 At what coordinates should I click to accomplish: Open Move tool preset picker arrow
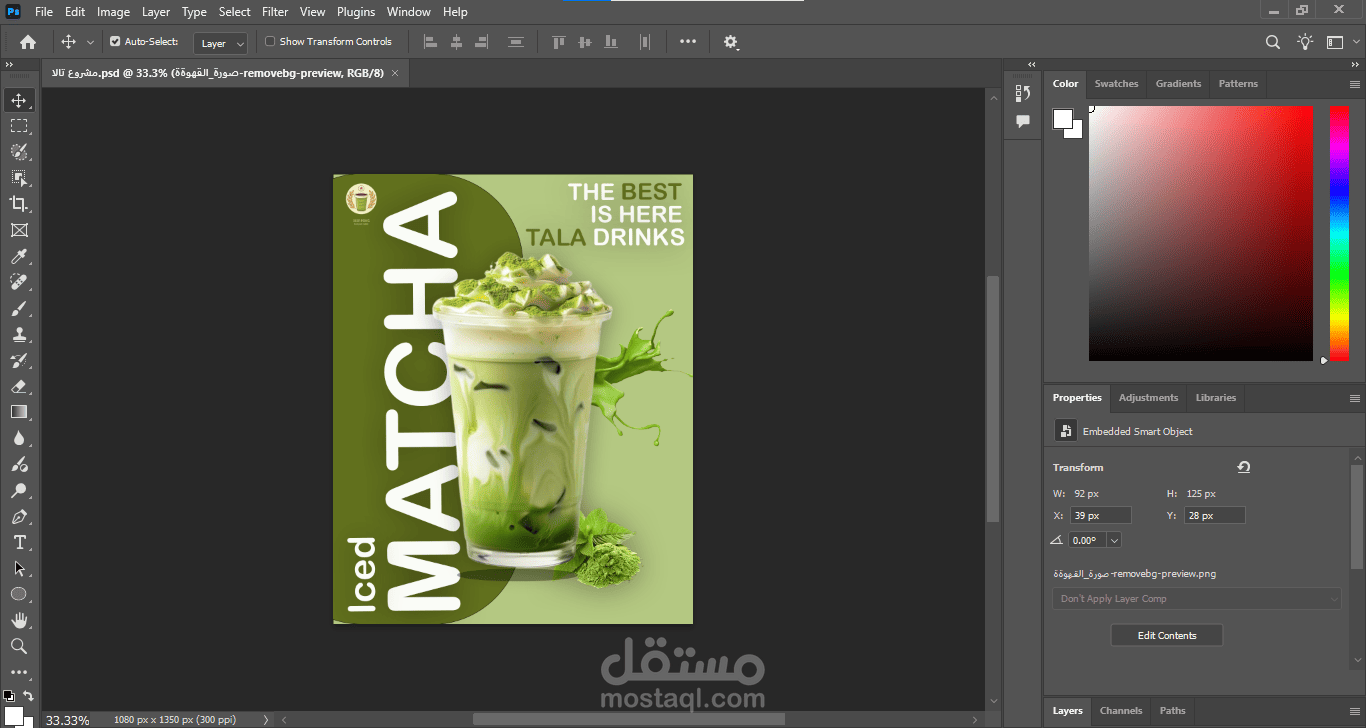90,42
